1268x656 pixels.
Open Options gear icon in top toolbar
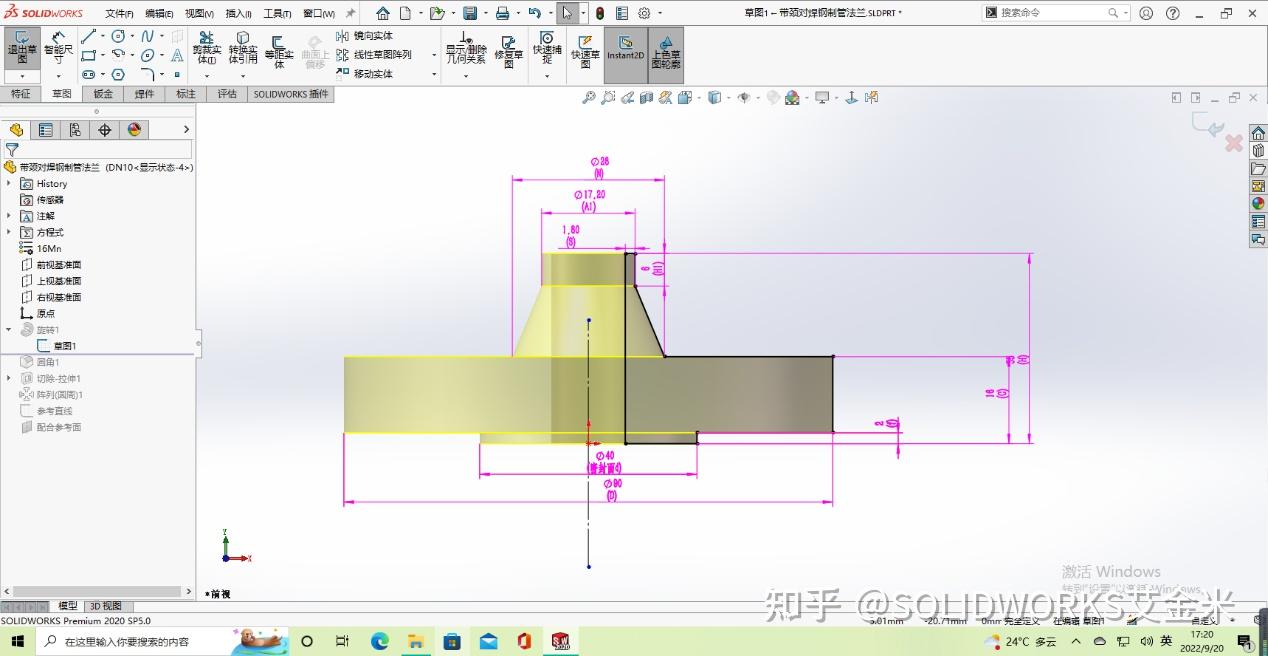tap(644, 13)
